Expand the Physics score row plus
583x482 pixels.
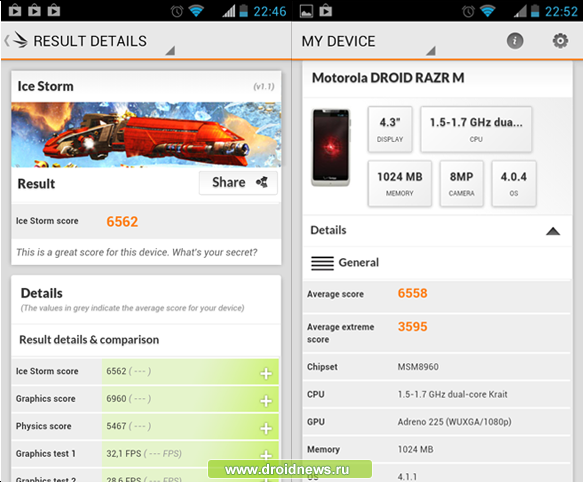(266, 428)
